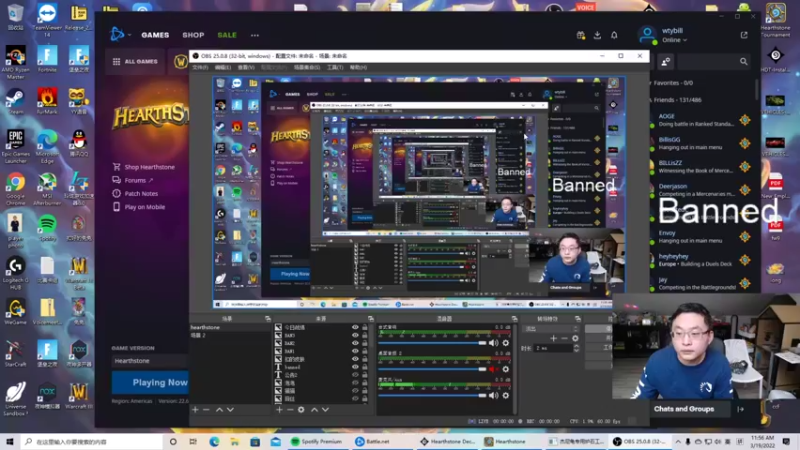Select the Warcraft W game icon tab
The height and width of the screenshot is (450, 800).
click(181, 62)
